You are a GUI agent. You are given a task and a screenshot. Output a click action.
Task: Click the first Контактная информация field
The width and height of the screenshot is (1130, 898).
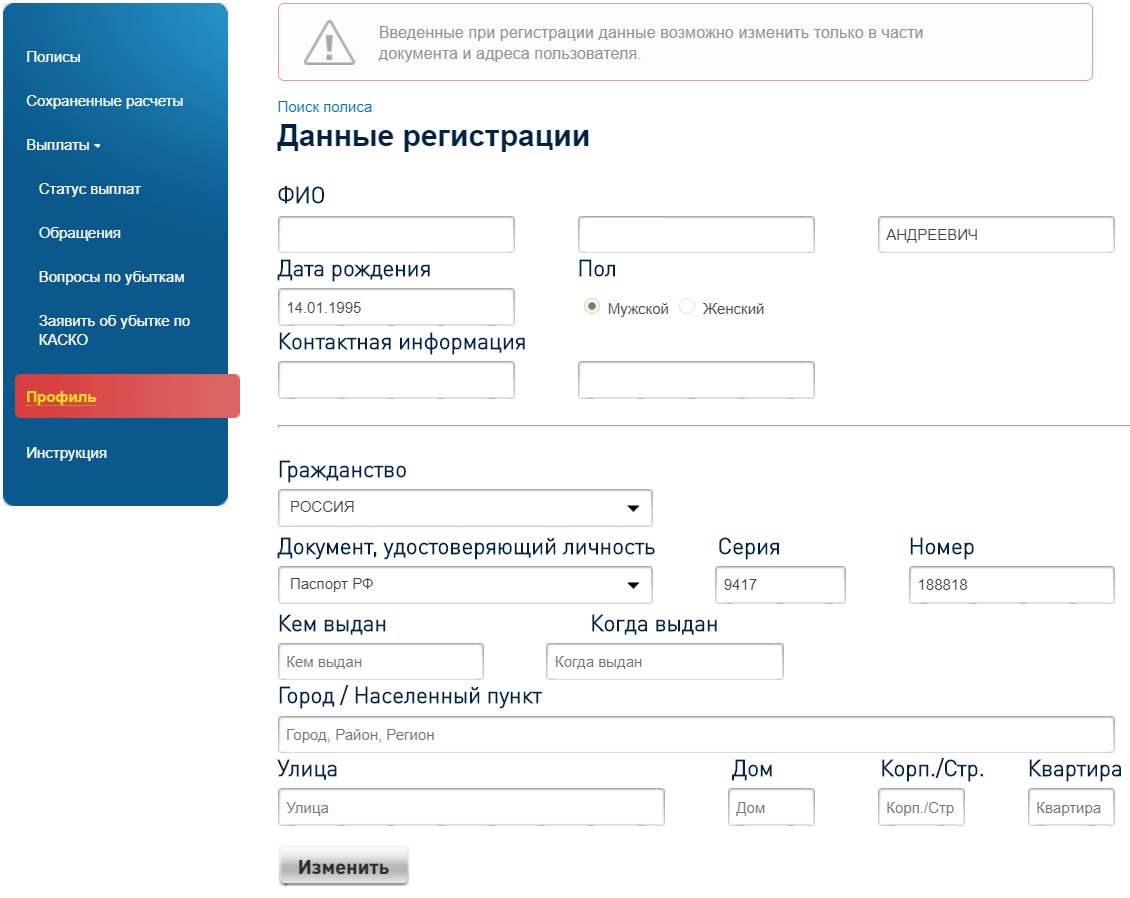[396, 380]
